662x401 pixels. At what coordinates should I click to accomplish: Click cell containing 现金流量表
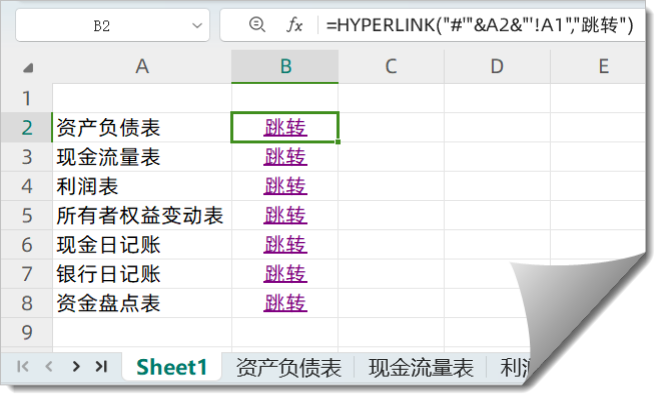(142, 157)
